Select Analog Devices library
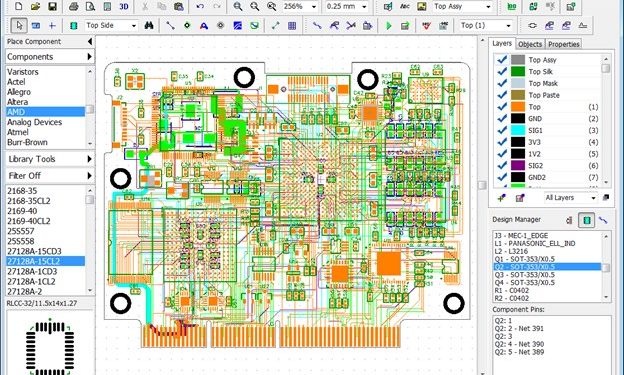 point(45,122)
